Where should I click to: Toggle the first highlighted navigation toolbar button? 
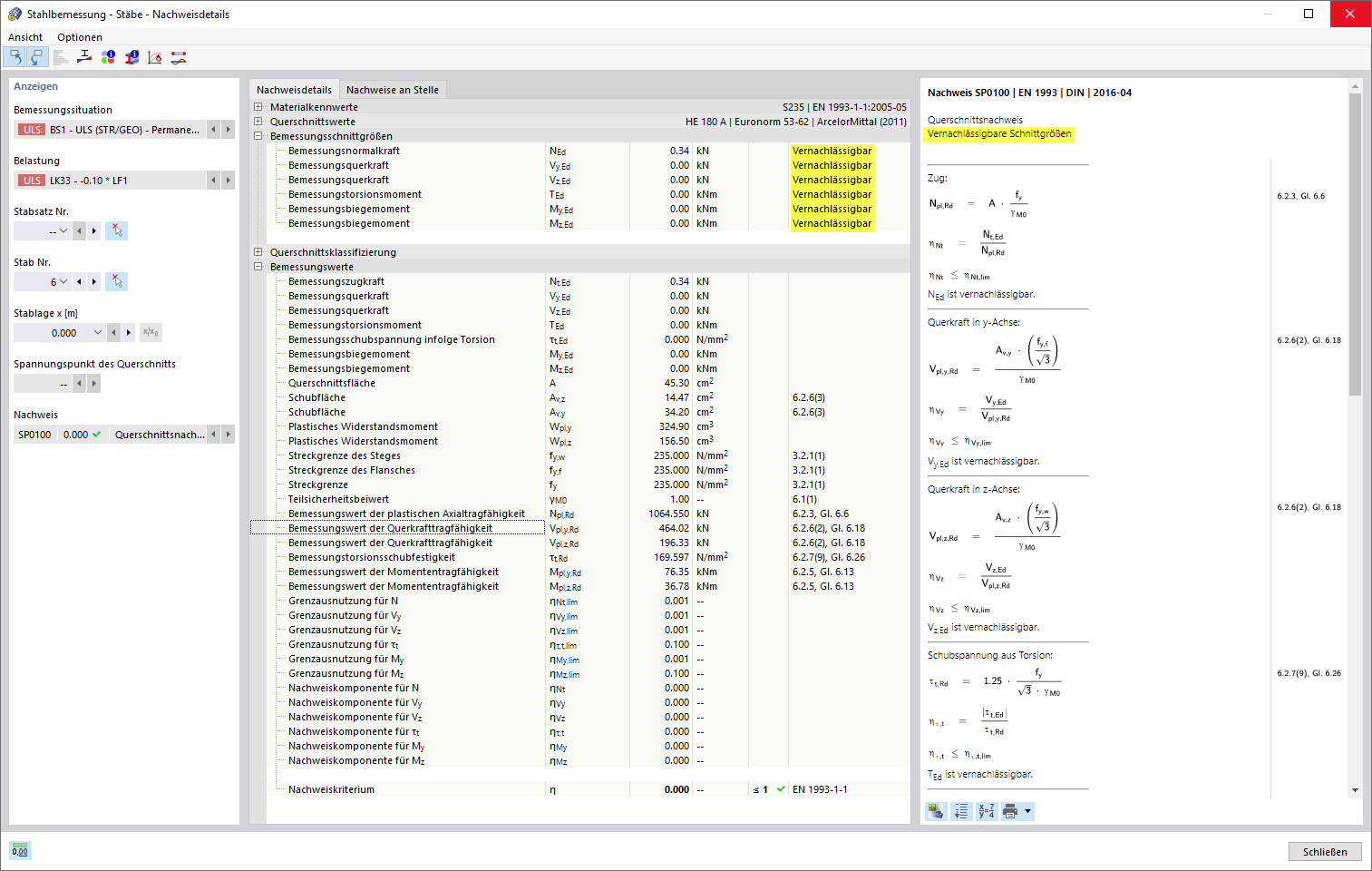pyautogui.click(x=15, y=57)
